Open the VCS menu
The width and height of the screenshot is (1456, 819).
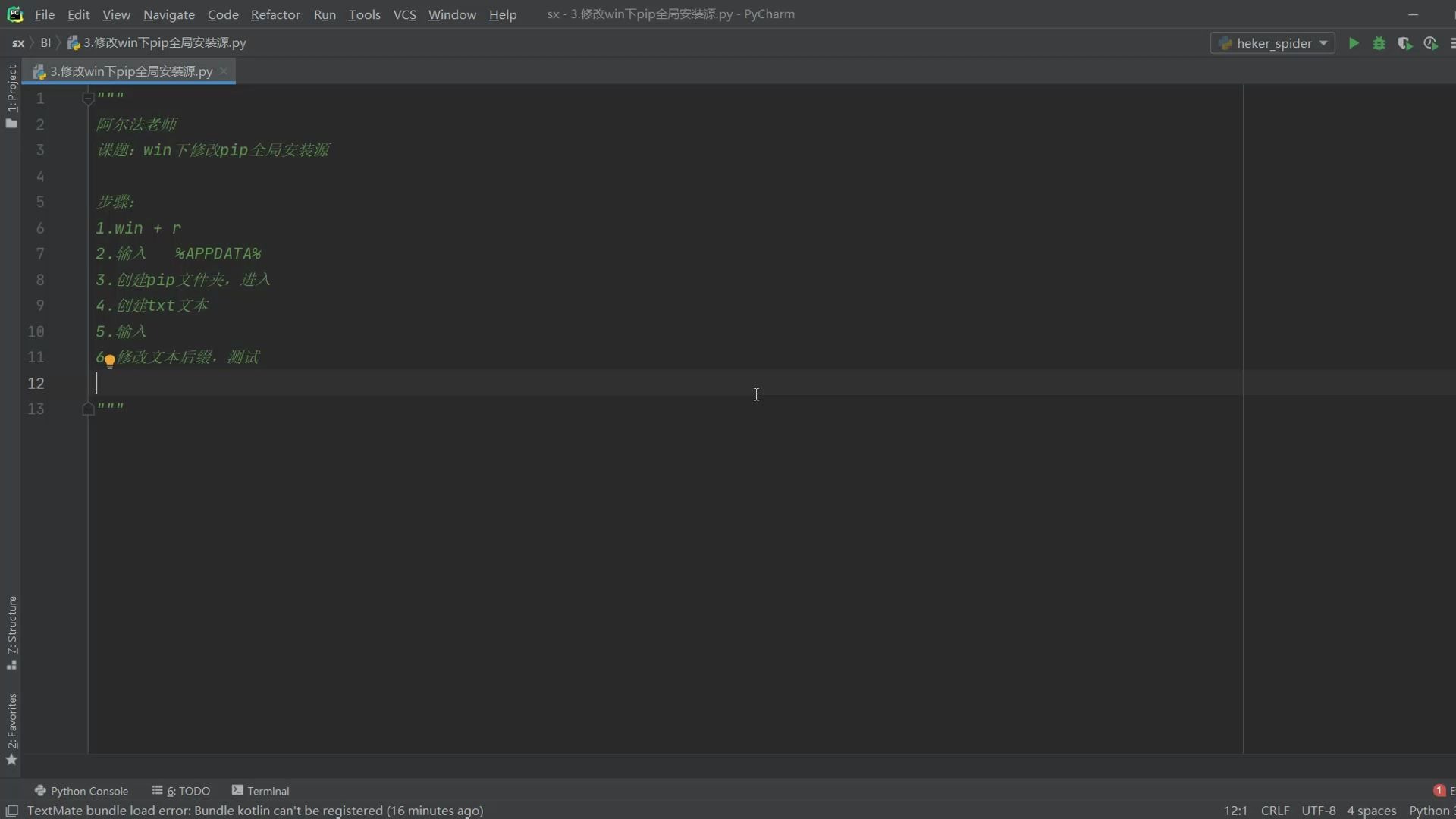tap(404, 14)
